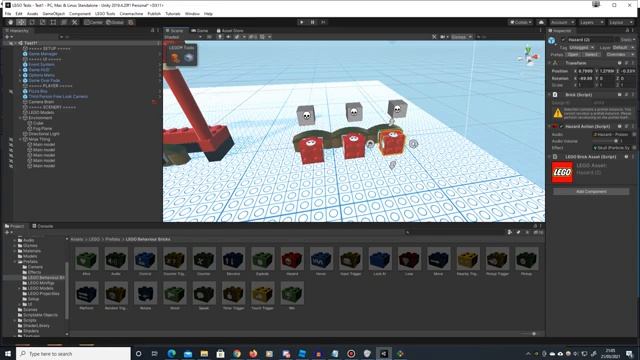Select the Move tool in toolbar

pos(21,22)
